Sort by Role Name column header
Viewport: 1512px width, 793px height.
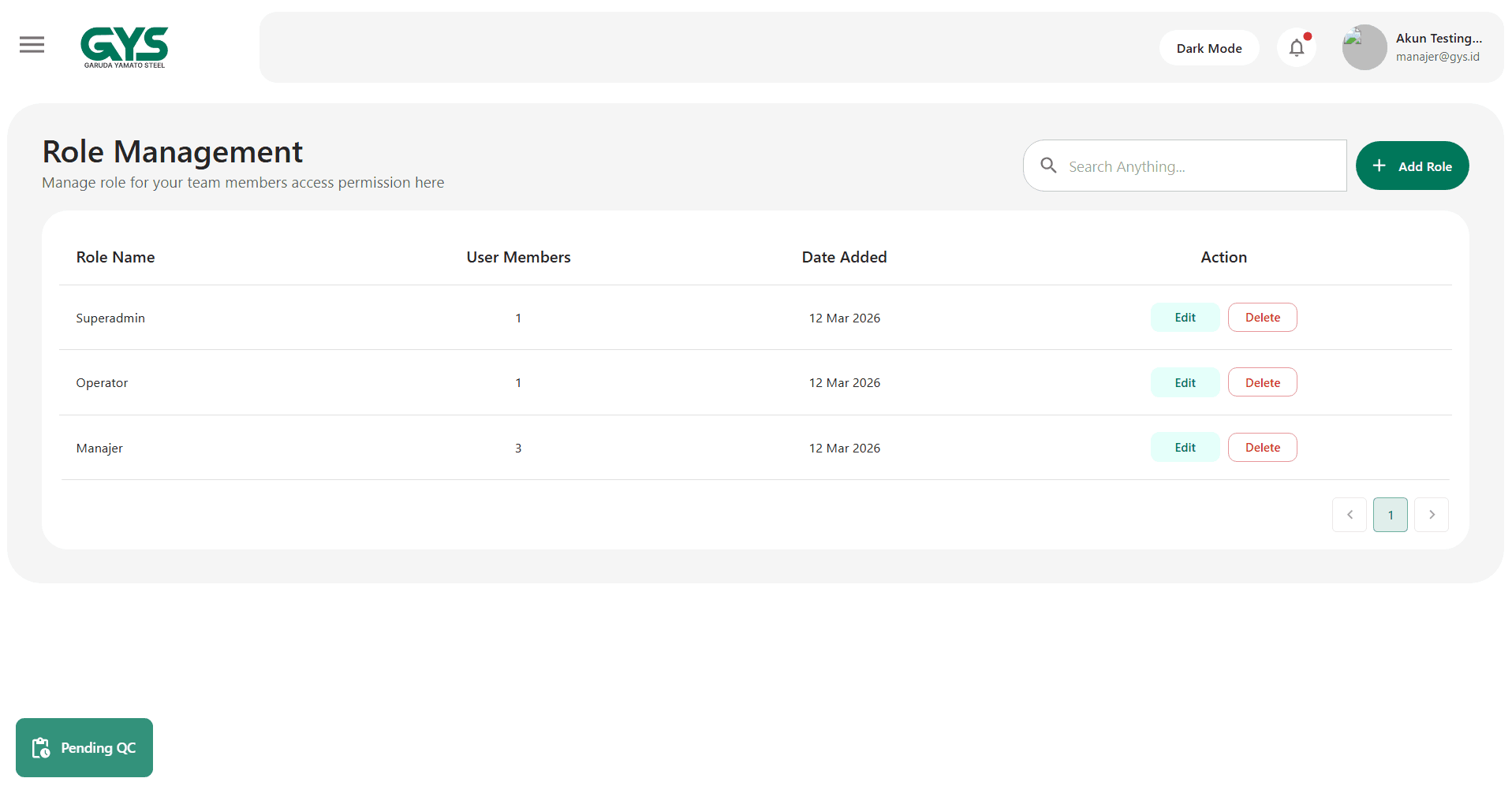click(115, 257)
